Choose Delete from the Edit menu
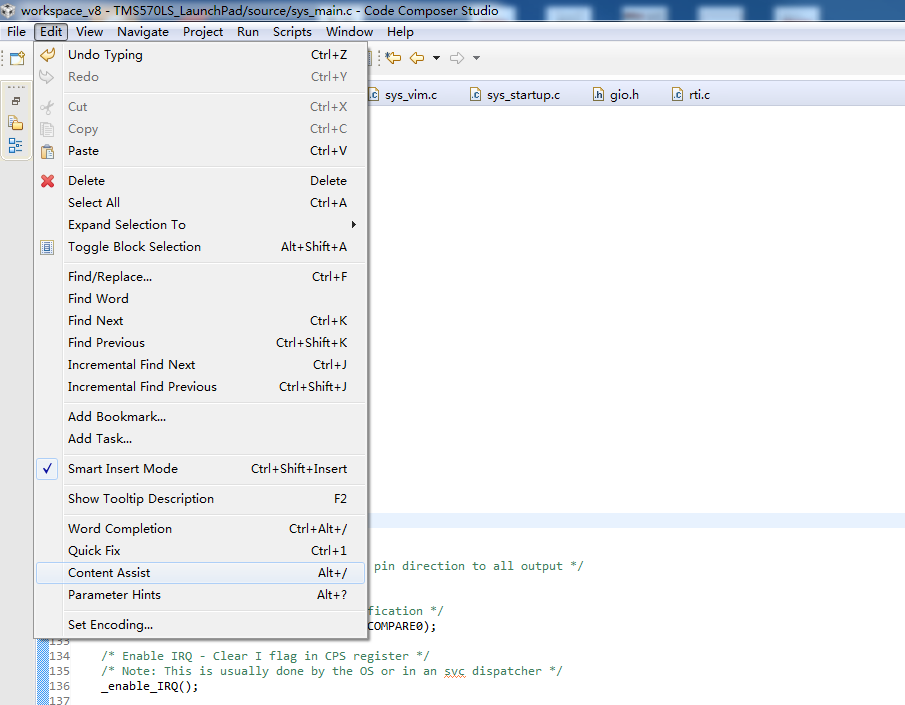The height and width of the screenshot is (705, 905). [200, 181]
